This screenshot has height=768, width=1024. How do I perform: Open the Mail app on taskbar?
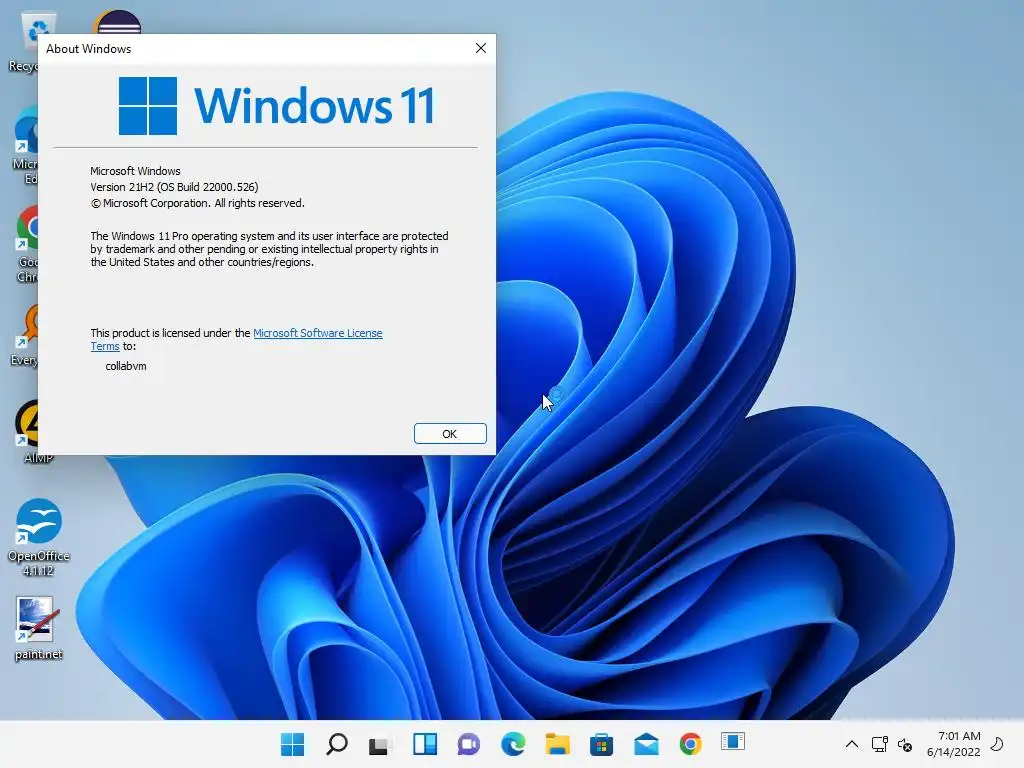click(646, 744)
